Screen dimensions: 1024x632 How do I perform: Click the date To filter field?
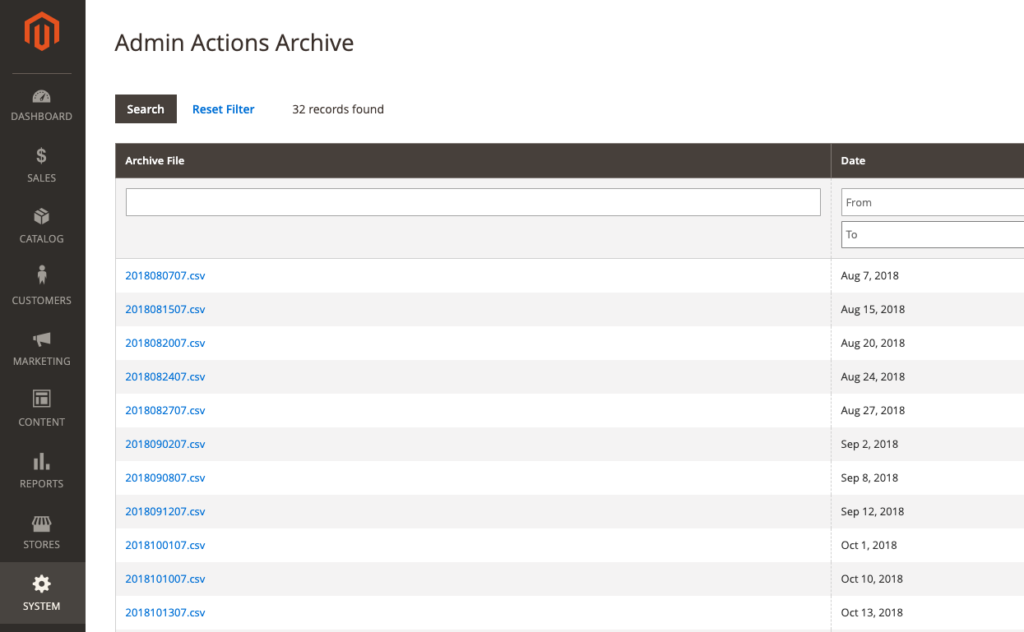pos(932,235)
